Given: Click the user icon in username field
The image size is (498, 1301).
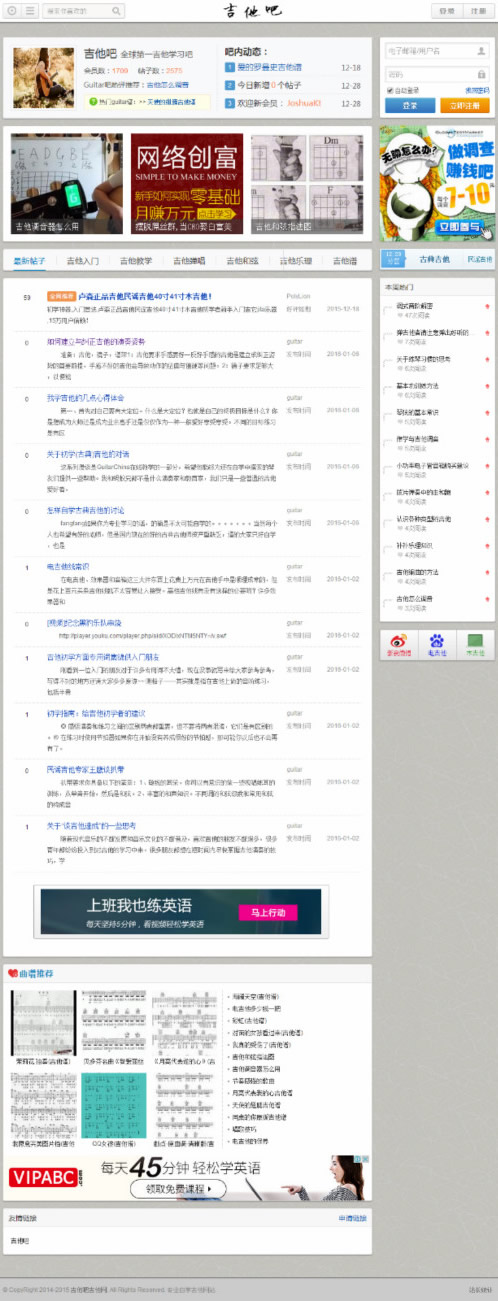Looking at the screenshot, I should tap(481, 51).
